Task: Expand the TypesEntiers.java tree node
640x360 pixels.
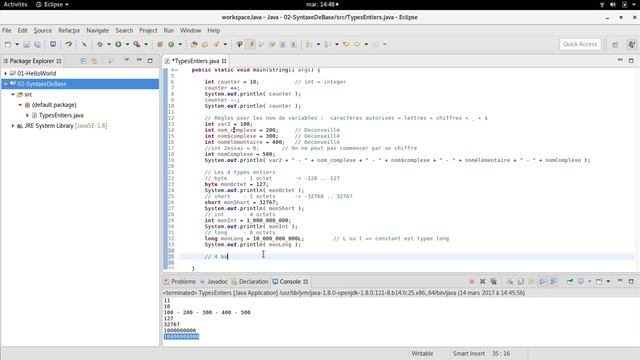Action: coord(27,116)
